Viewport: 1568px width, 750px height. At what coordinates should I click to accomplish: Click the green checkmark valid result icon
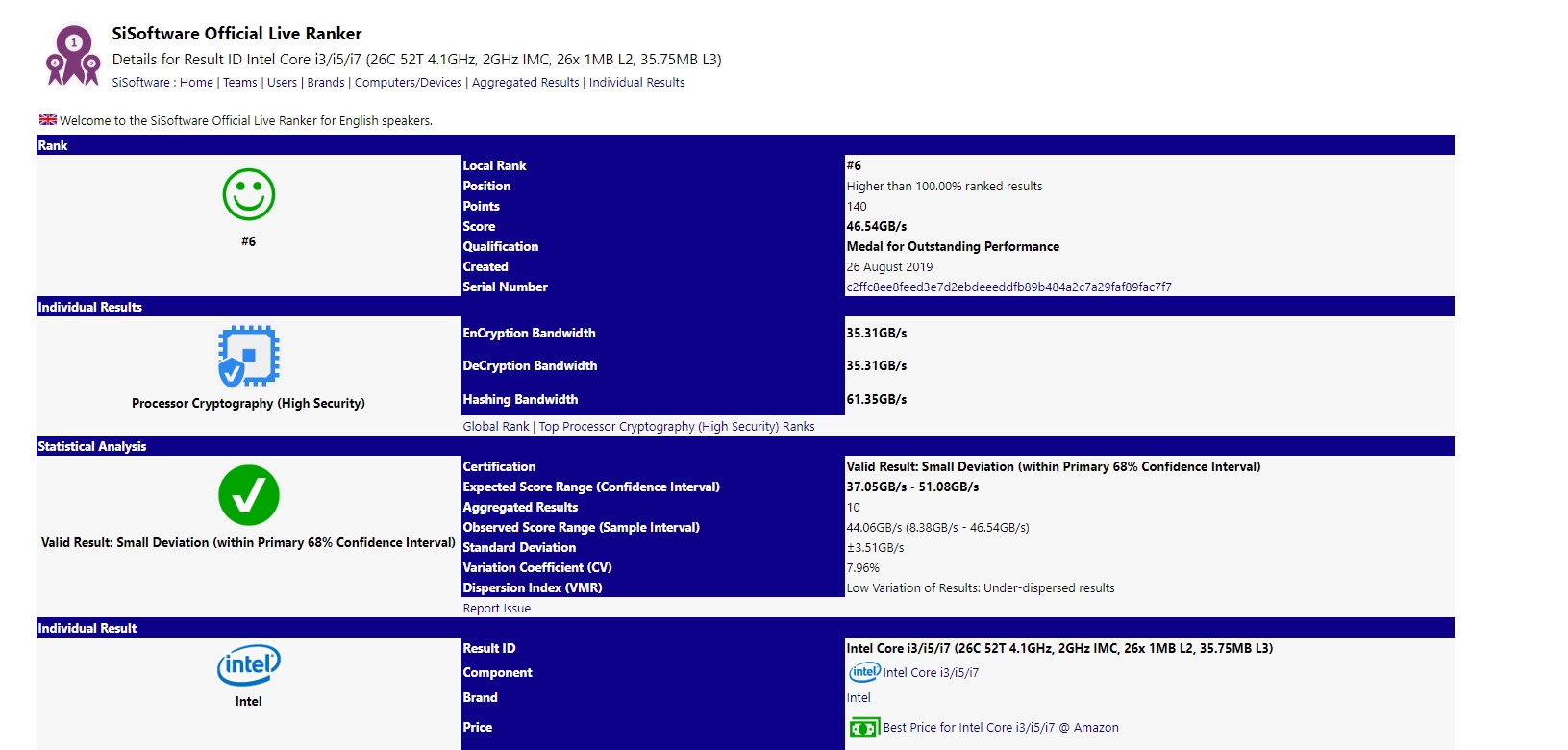[249, 495]
